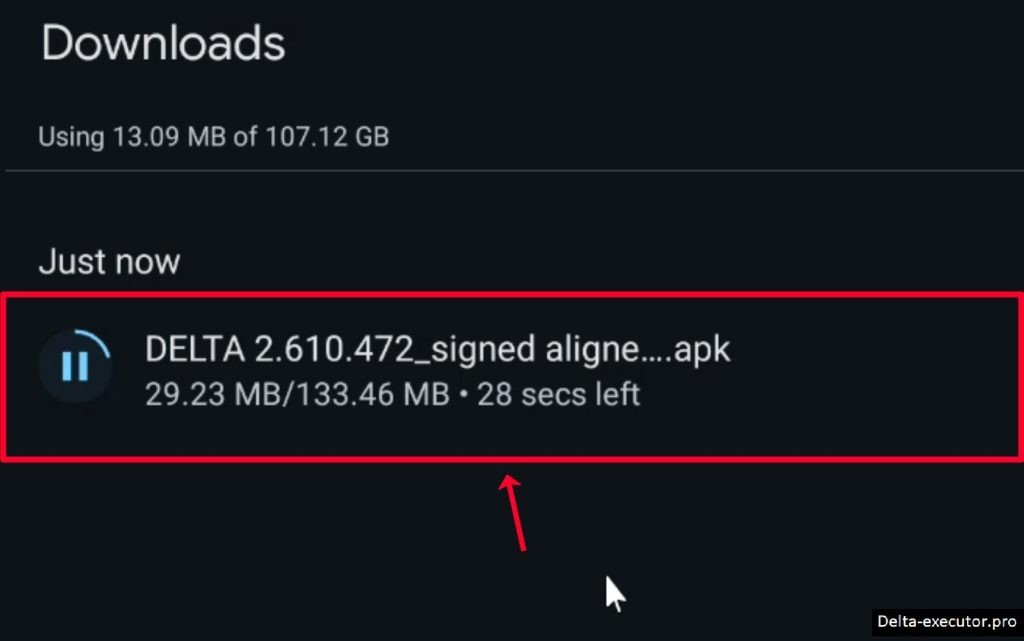Open the Delta-executor.pro watermark link
Screen dimensions: 1024x641
(x=946, y=622)
